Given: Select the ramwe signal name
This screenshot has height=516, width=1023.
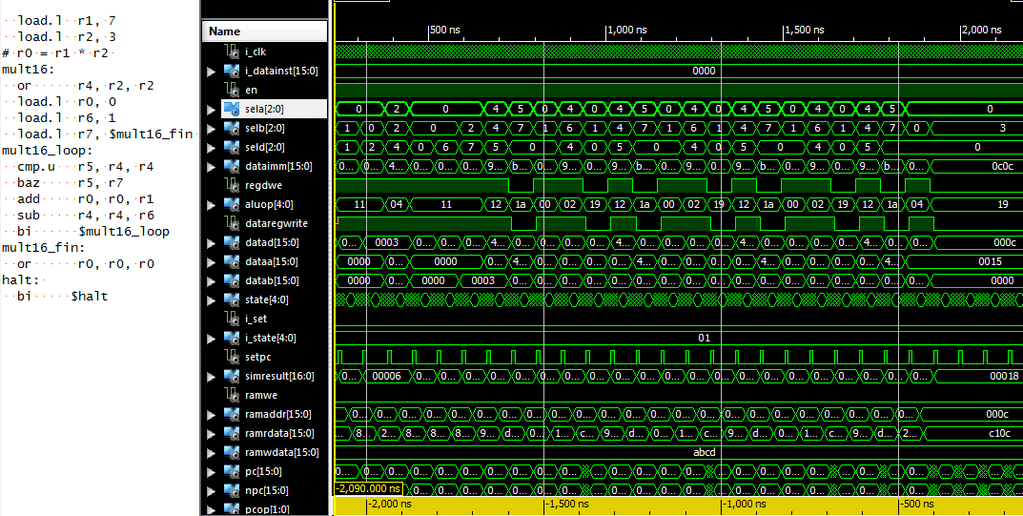Looking at the screenshot, I should (262, 395).
